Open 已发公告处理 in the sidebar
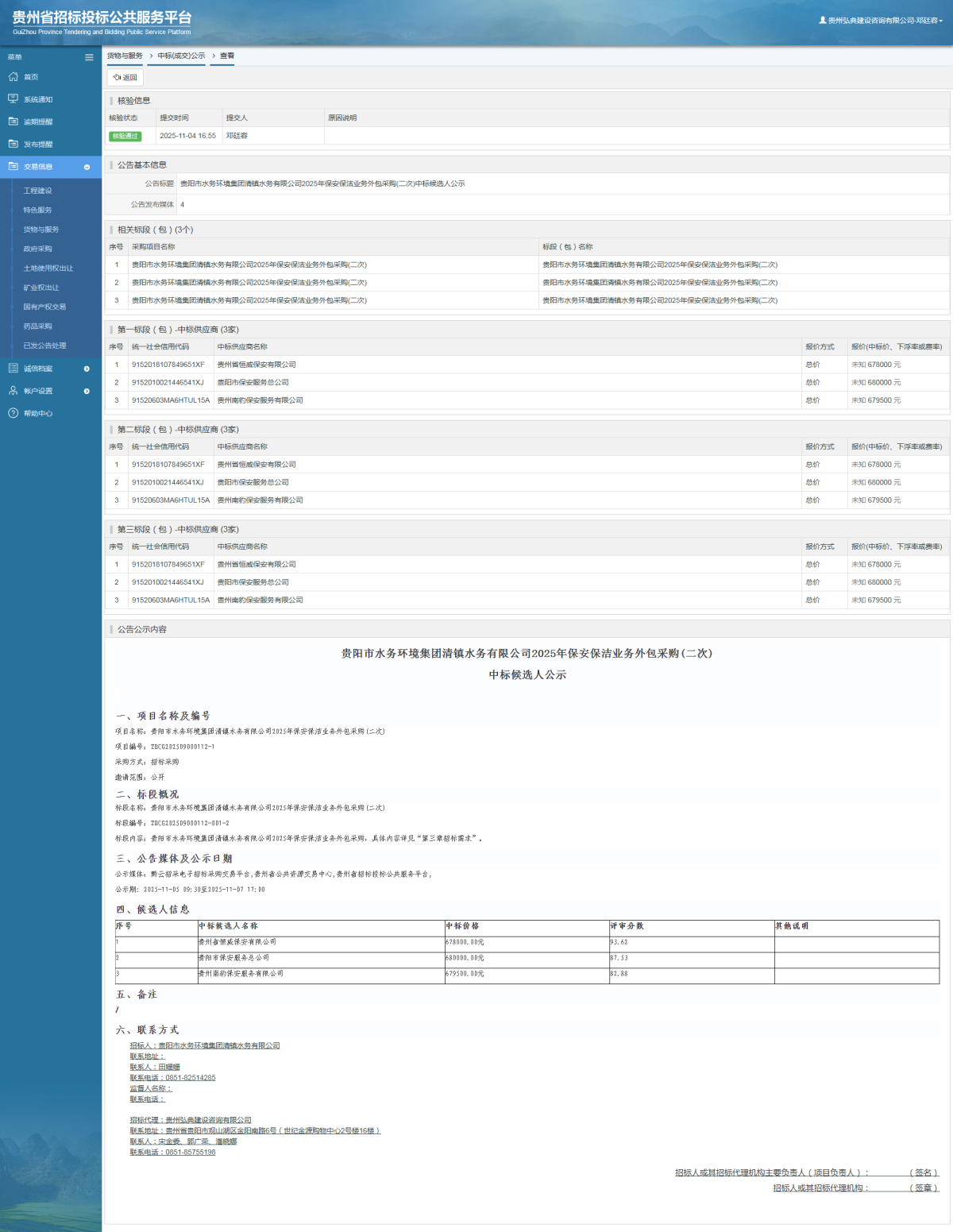 [44, 346]
